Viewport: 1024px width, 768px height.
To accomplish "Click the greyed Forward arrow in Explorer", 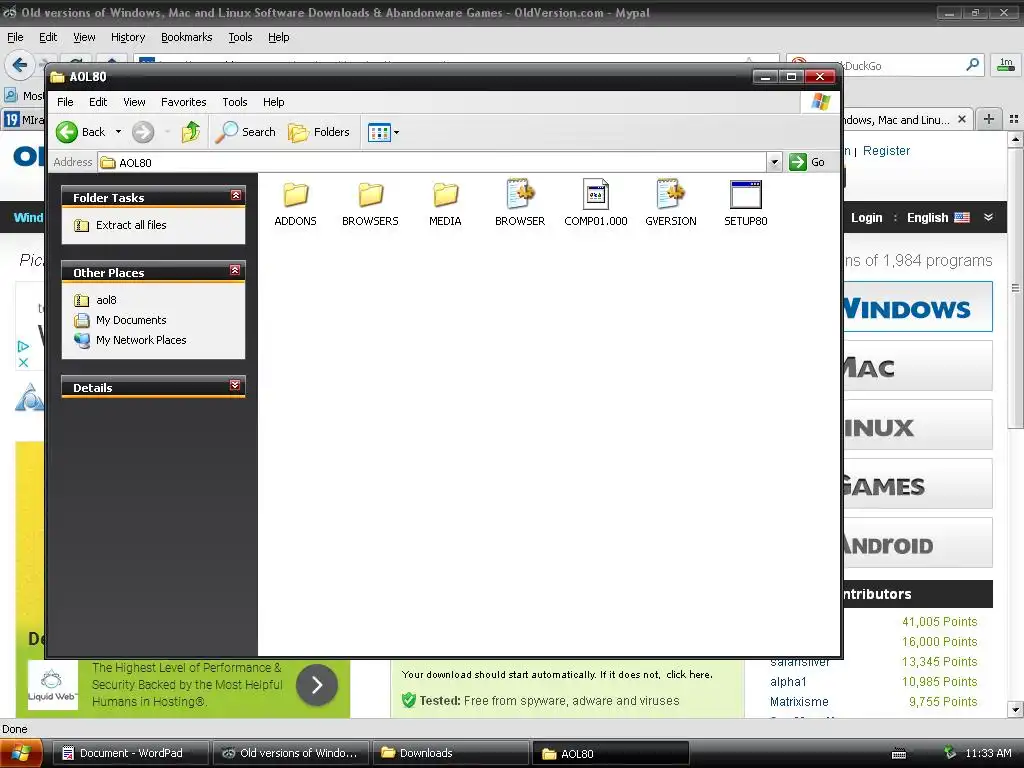I will (143, 132).
